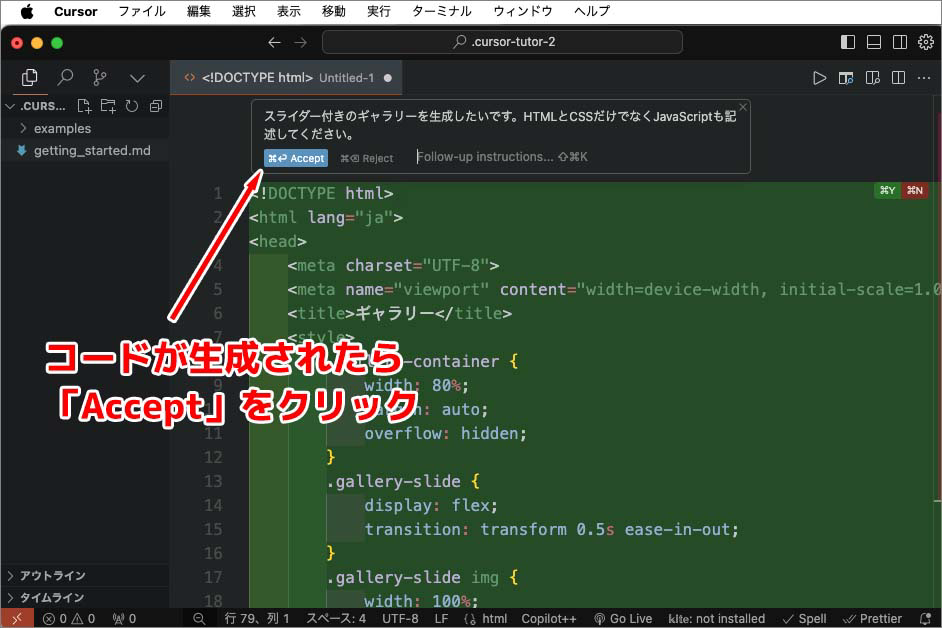Toggle the bottom panel visibility
The width and height of the screenshot is (942, 628).
[x=873, y=42]
